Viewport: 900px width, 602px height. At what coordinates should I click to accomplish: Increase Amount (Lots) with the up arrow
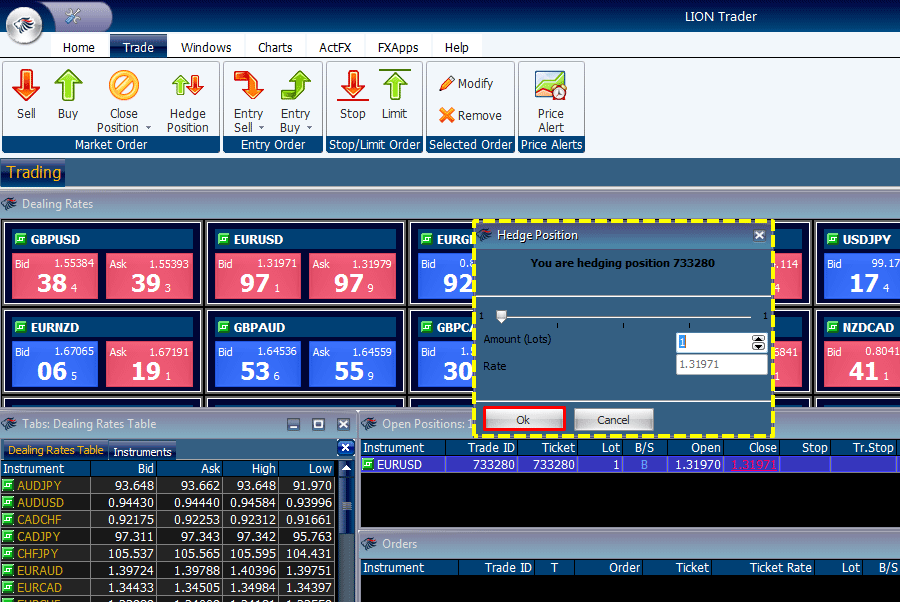[x=758, y=339]
